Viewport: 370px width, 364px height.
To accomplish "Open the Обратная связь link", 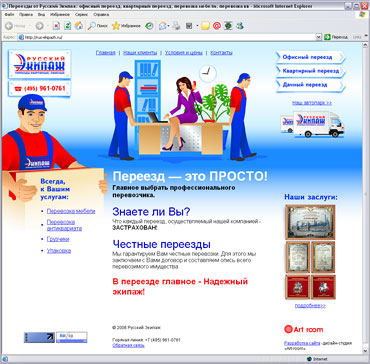I will pyautogui.click(x=128, y=345).
